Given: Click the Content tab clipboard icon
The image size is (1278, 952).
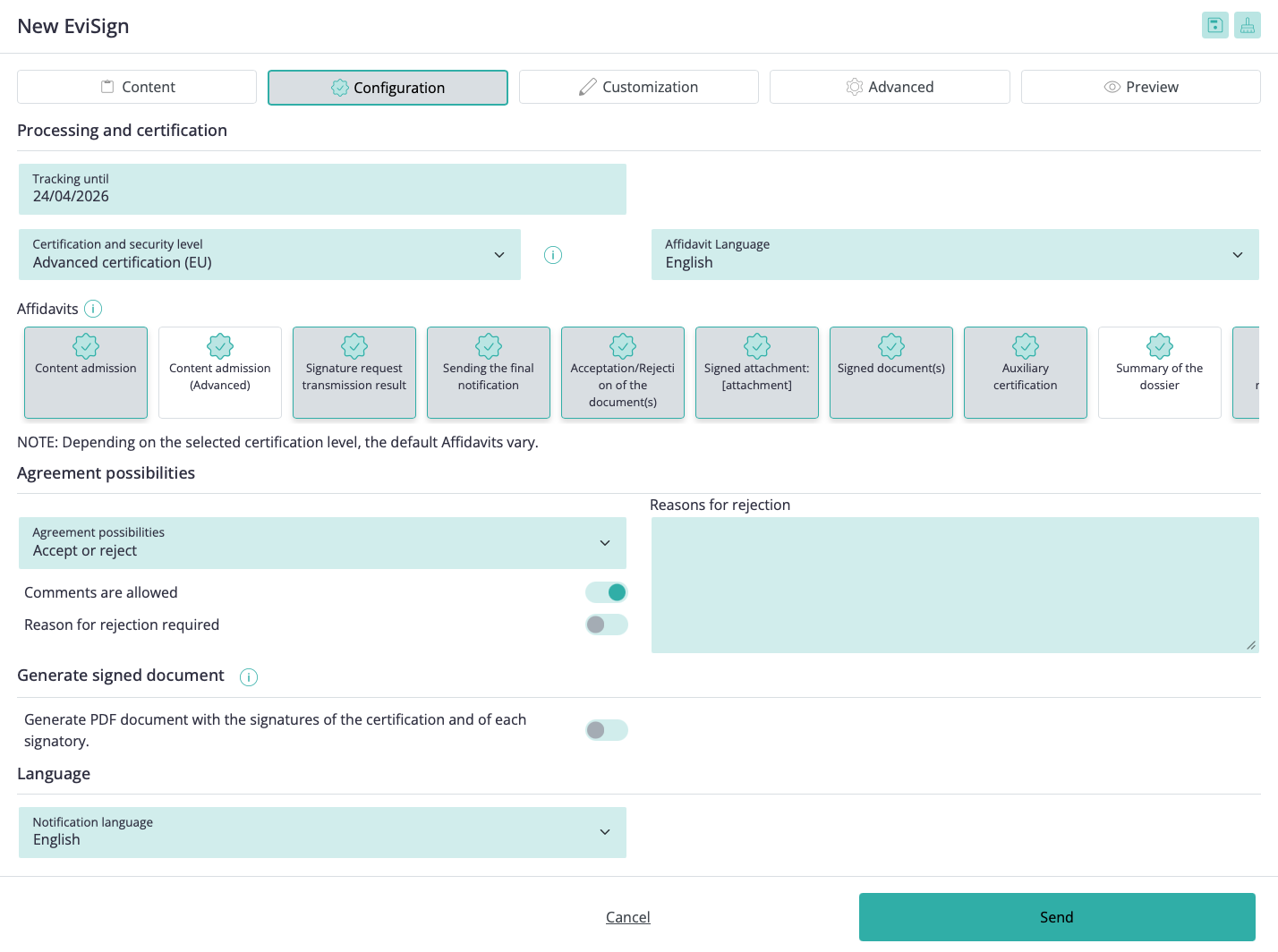Looking at the screenshot, I should 107,87.
